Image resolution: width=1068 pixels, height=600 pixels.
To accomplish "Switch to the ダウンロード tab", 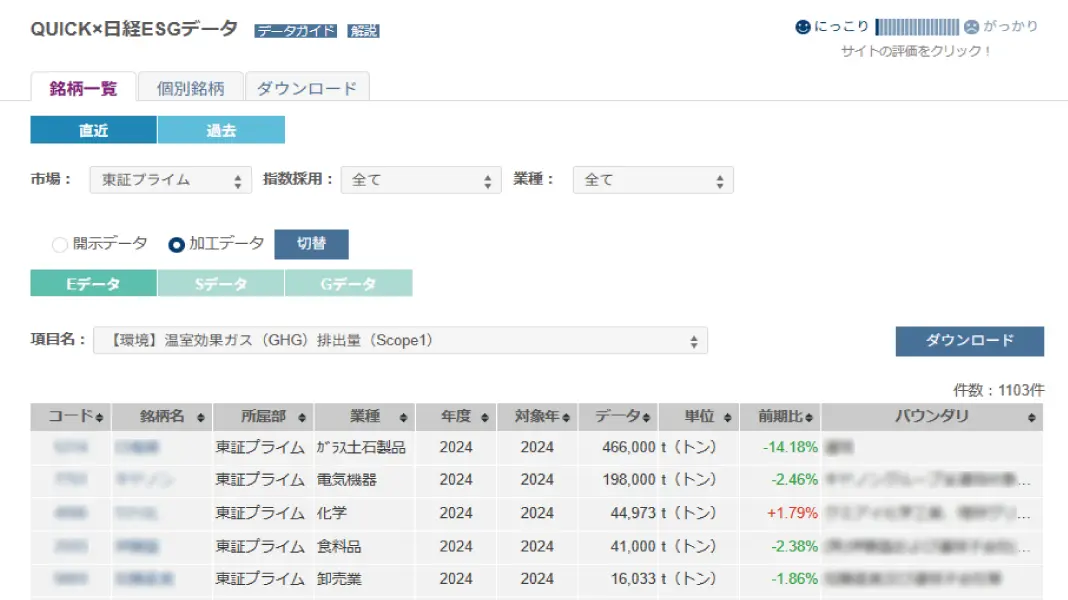I will pyautogui.click(x=307, y=88).
